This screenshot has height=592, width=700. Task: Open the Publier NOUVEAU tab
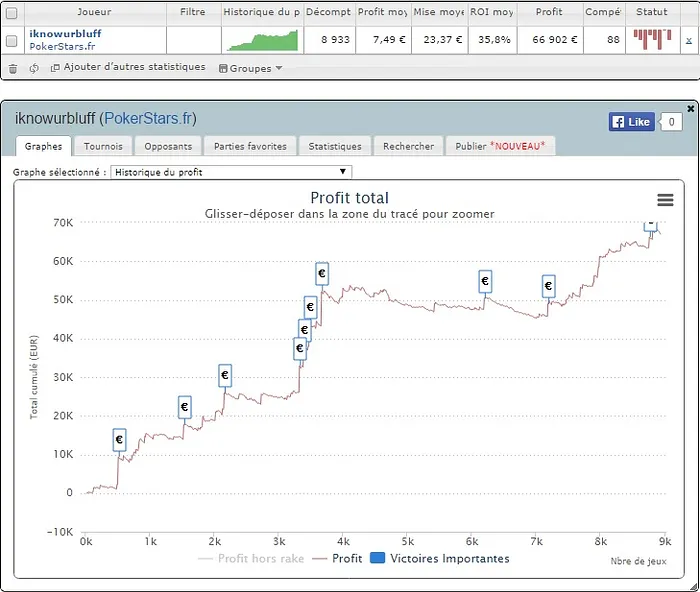pyautogui.click(x=500, y=146)
